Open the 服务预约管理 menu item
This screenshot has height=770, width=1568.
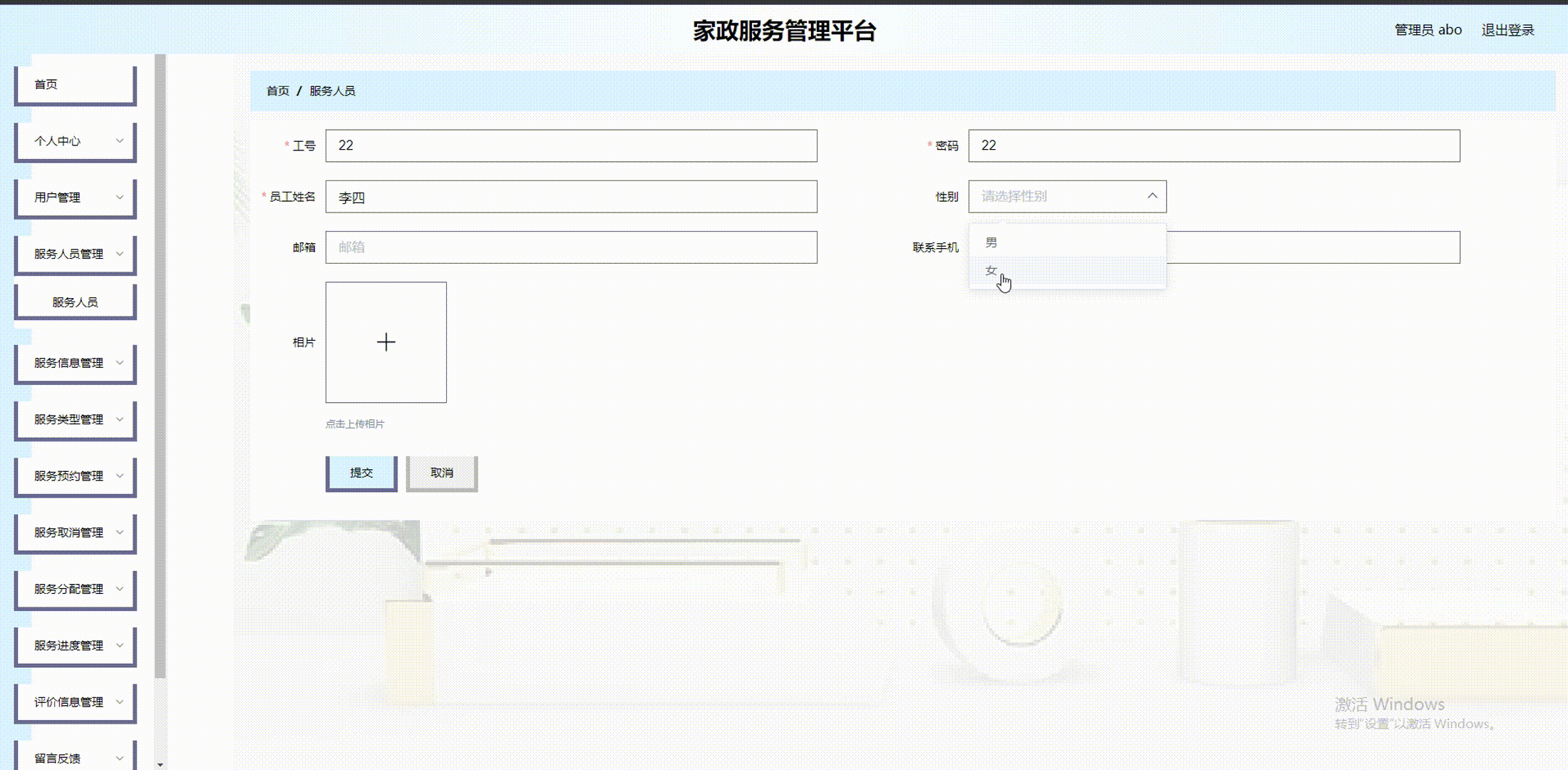click(x=74, y=476)
